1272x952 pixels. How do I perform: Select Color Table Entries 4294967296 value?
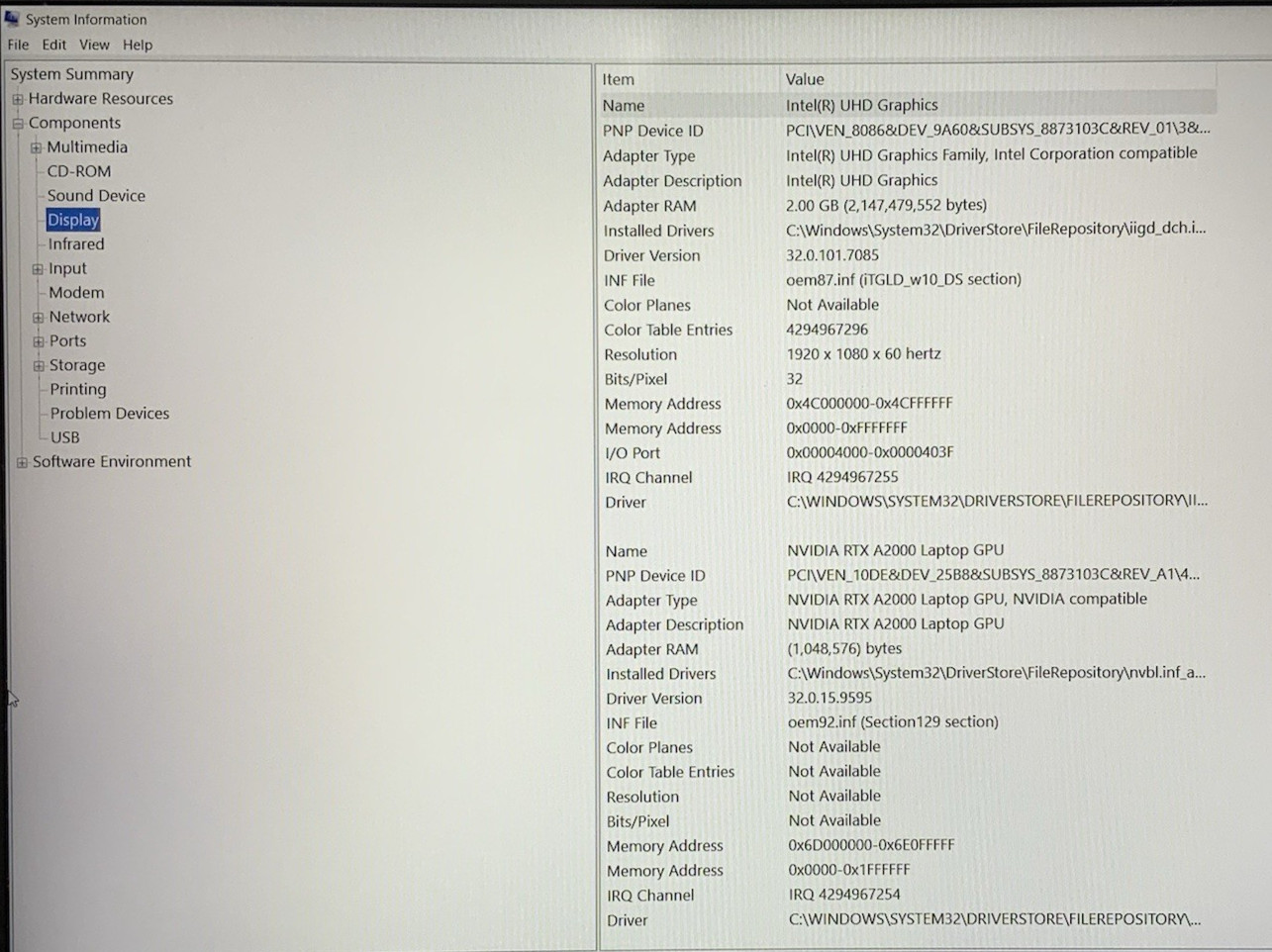click(x=828, y=330)
